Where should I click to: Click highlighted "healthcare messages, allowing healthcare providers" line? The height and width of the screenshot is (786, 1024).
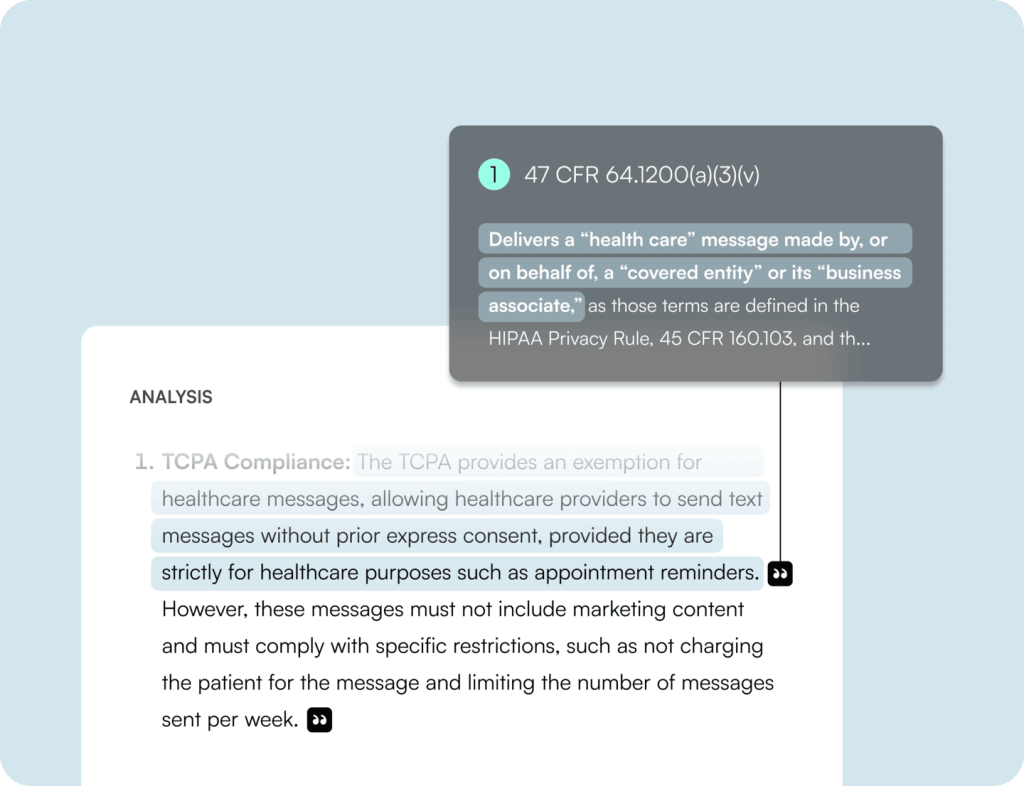pyautogui.click(x=462, y=499)
